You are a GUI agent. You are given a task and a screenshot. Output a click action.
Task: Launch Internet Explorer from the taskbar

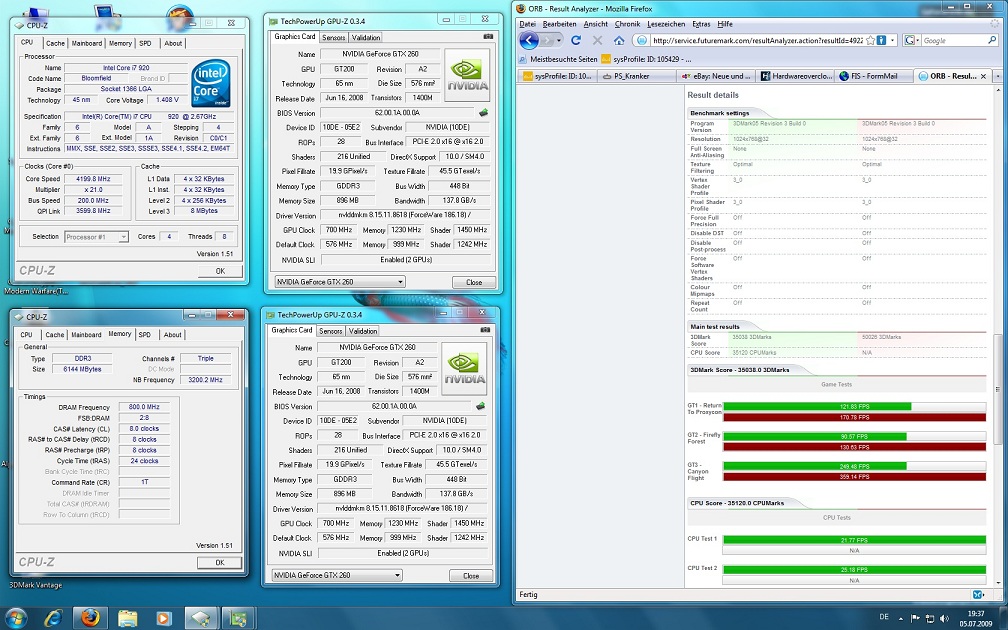[x=53, y=618]
